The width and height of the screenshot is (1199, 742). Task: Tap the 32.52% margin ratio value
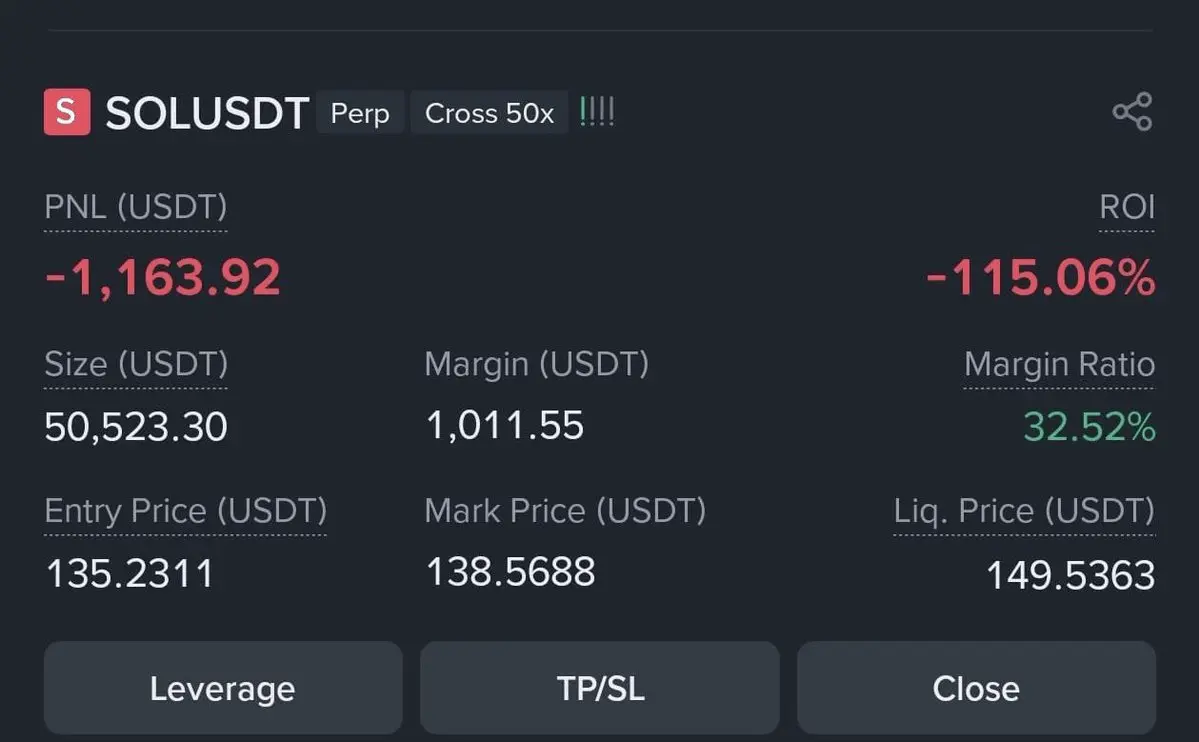coord(1090,427)
